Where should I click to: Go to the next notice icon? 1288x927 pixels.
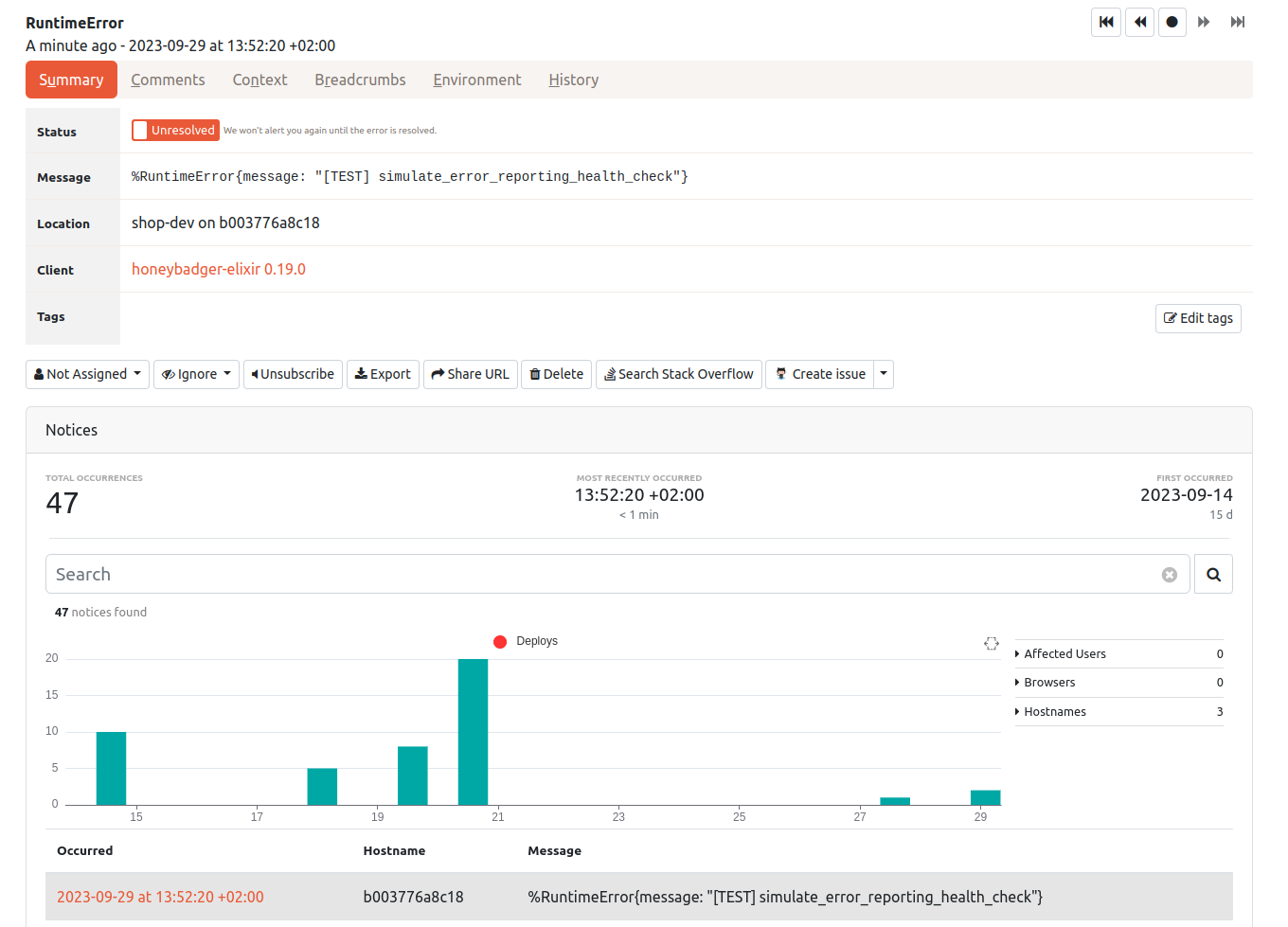pos(1204,22)
